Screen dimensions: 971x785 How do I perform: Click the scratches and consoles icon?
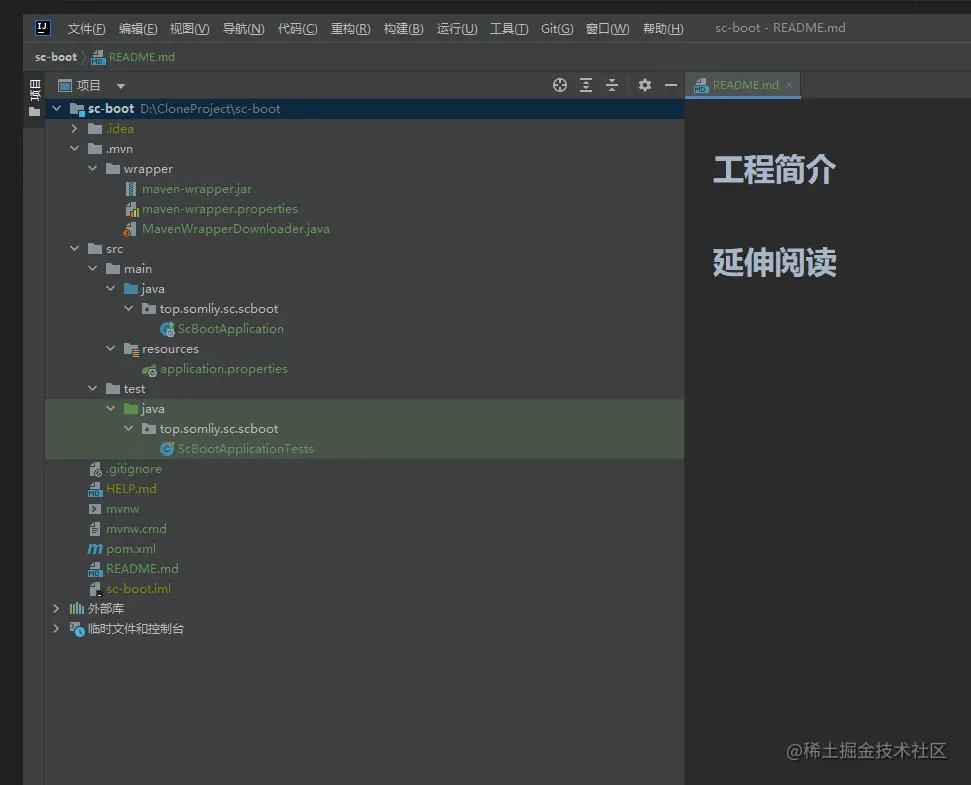pyautogui.click(x=77, y=629)
